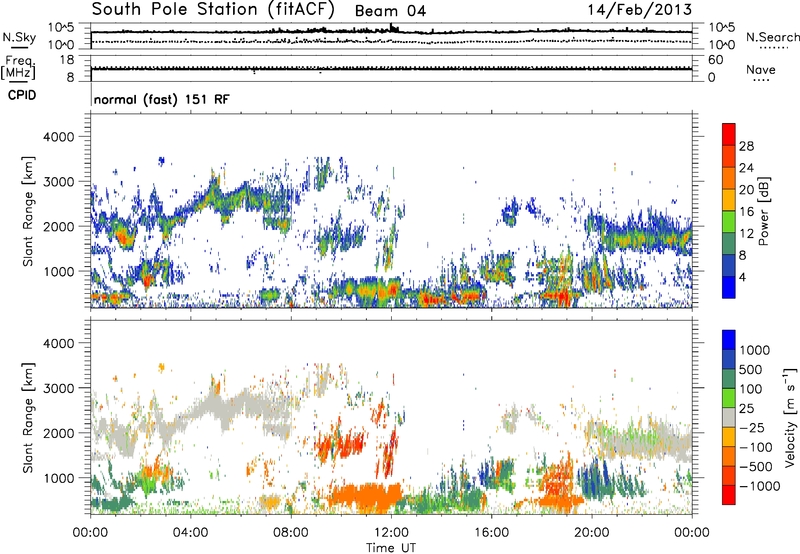This screenshot has height=554, width=800.
Task: Click the "-25" label on the velocity colorbar
Action: pos(752,428)
